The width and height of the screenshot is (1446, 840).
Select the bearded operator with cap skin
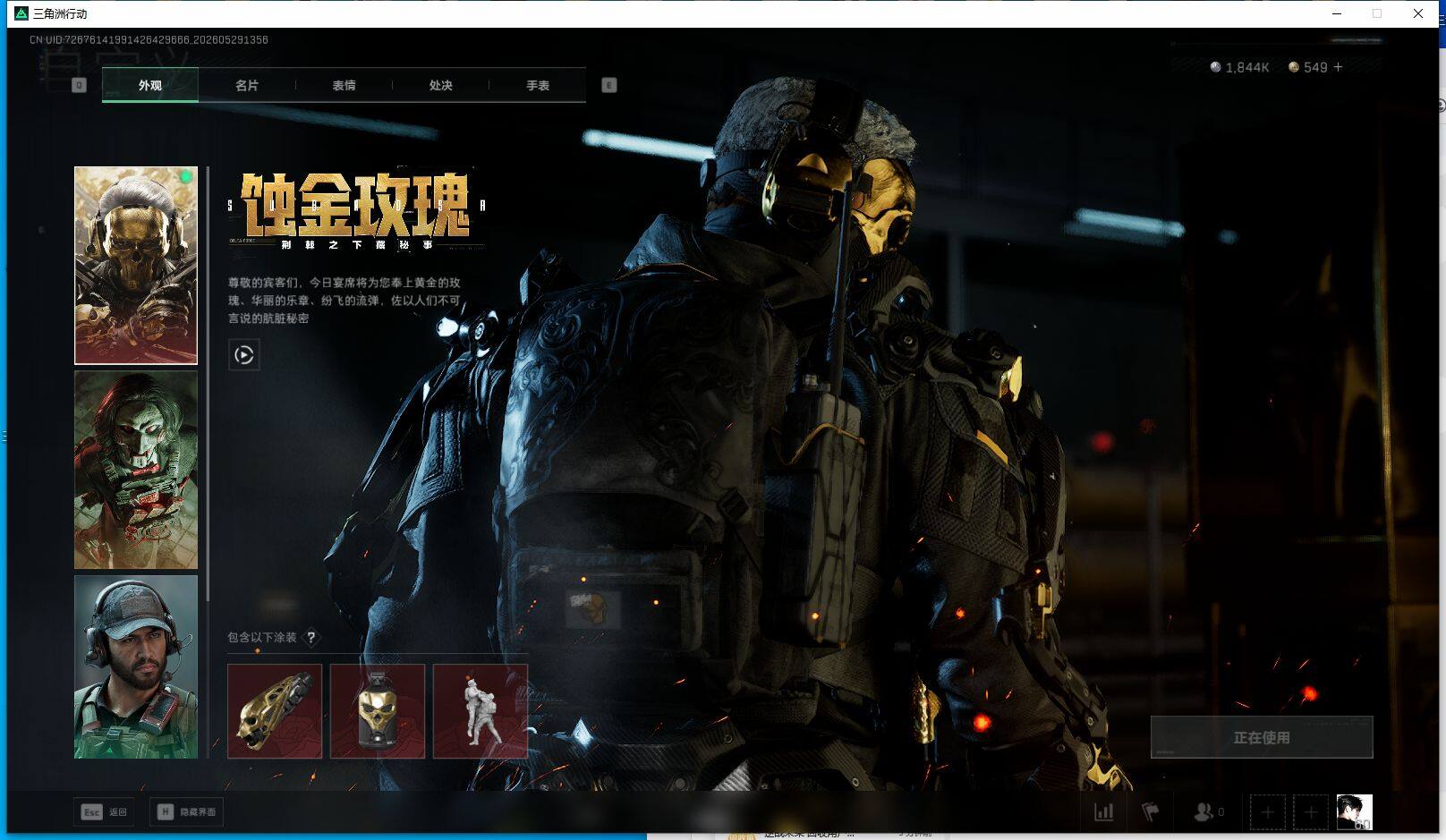coord(136,667)
